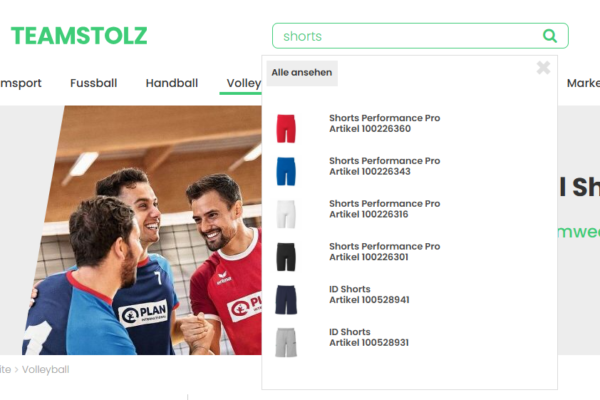The height and width of the screenshot is (400, 600).
Task: Open the blue Shorts Performance Pro thumbnail
Action: coord(286,171)
